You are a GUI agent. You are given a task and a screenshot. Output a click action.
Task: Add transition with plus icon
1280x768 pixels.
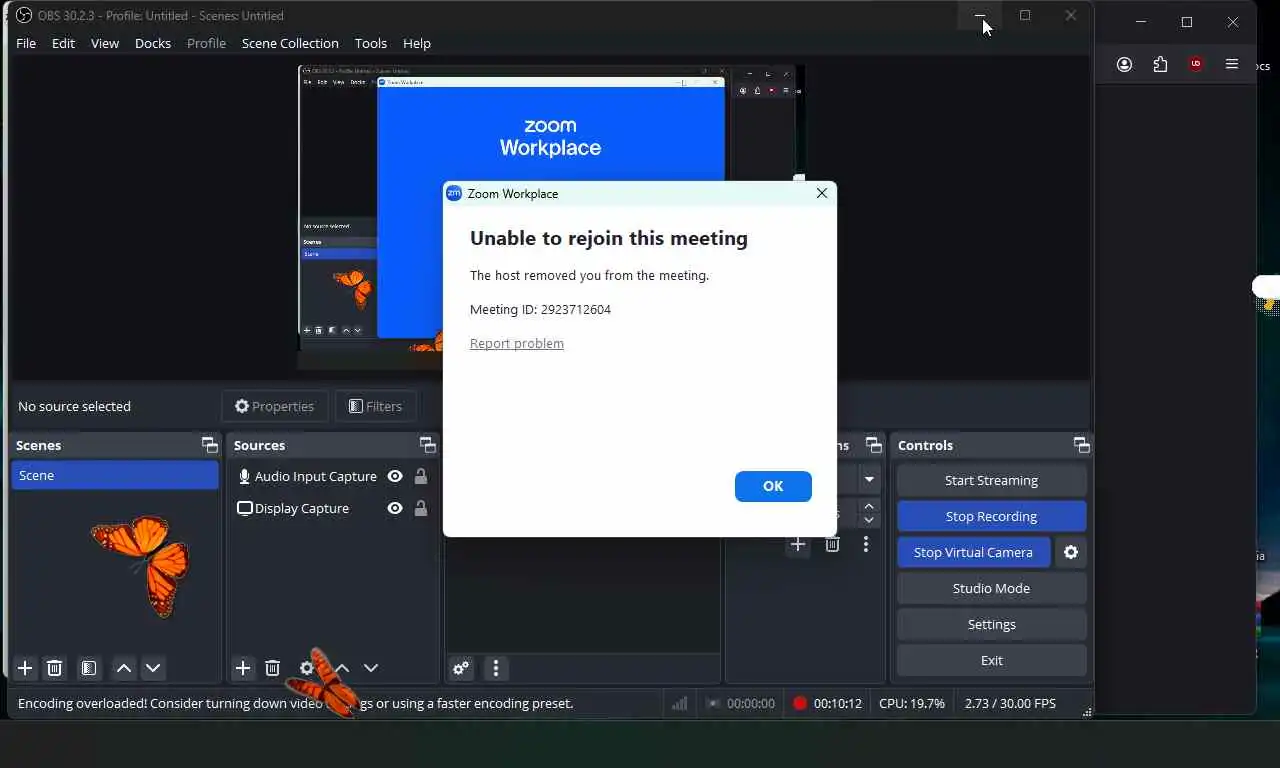point(798,545)
